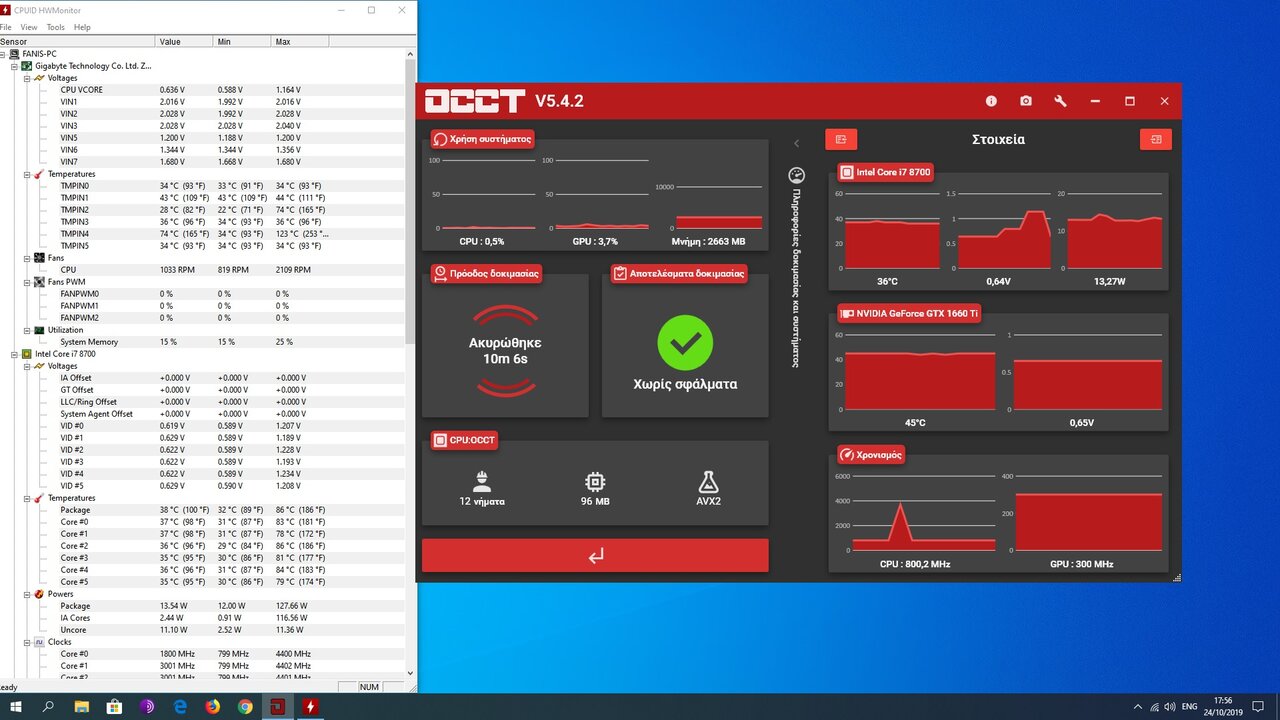Open File Explorer from taskbar
This screenshot has width=1280, height=720.
tap(81, 706)
